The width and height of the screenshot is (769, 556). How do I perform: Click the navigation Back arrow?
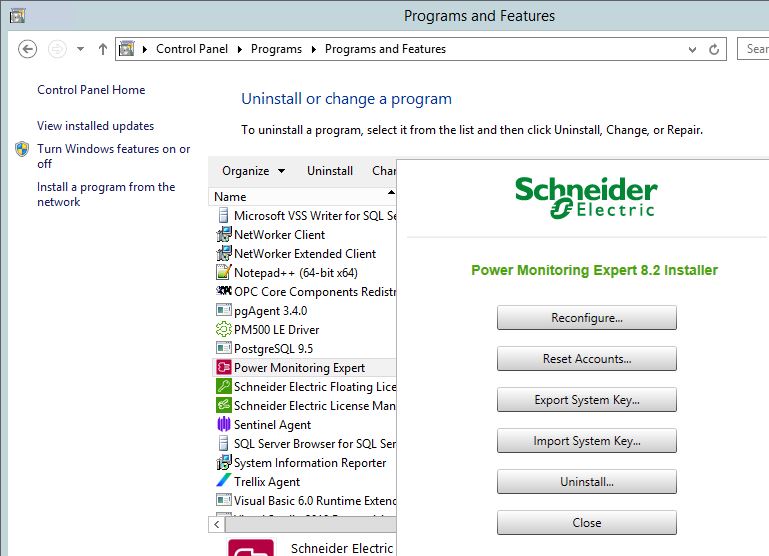tap(28, 49)
